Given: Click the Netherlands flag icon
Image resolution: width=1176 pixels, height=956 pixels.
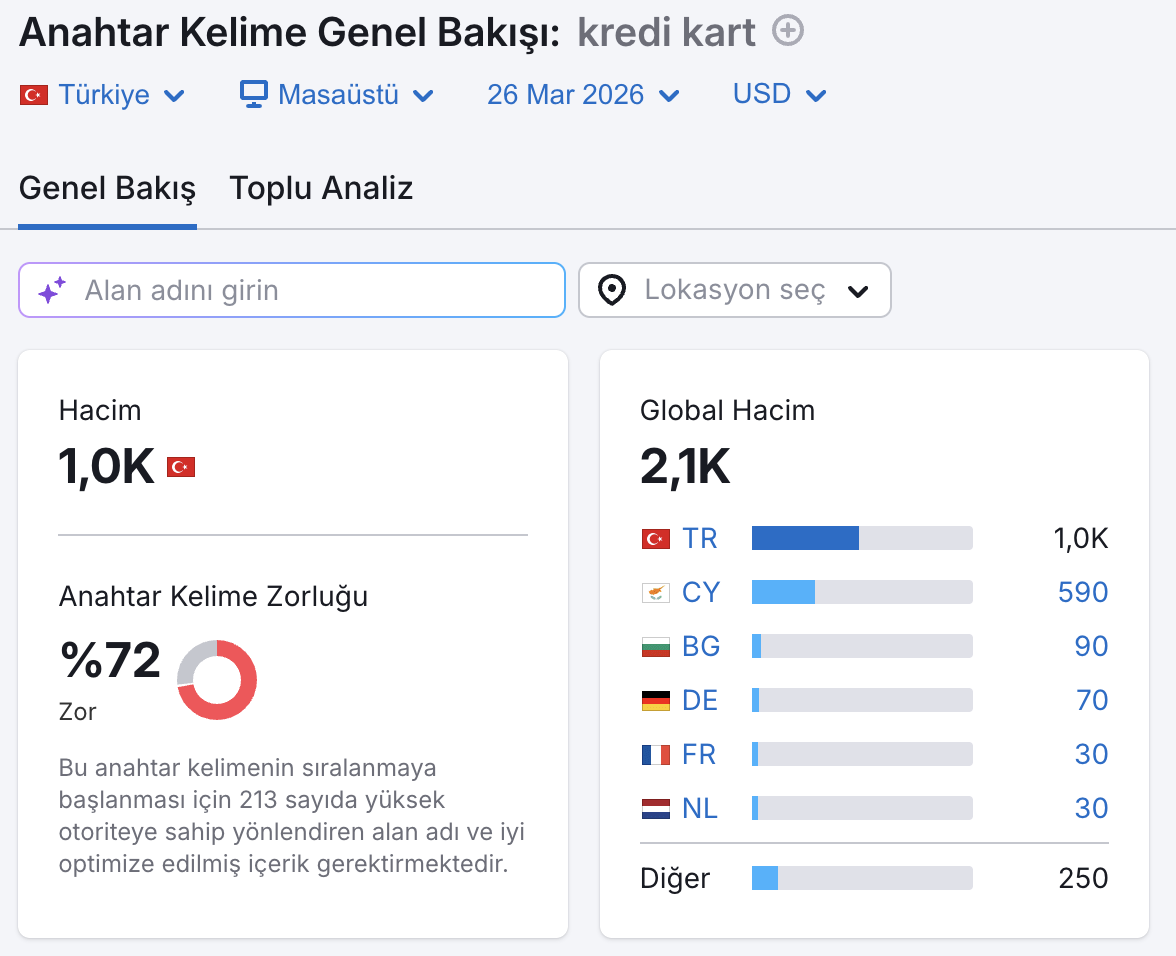Looking at the screenshot, I should pyautogui.click(x=656, y=808).
